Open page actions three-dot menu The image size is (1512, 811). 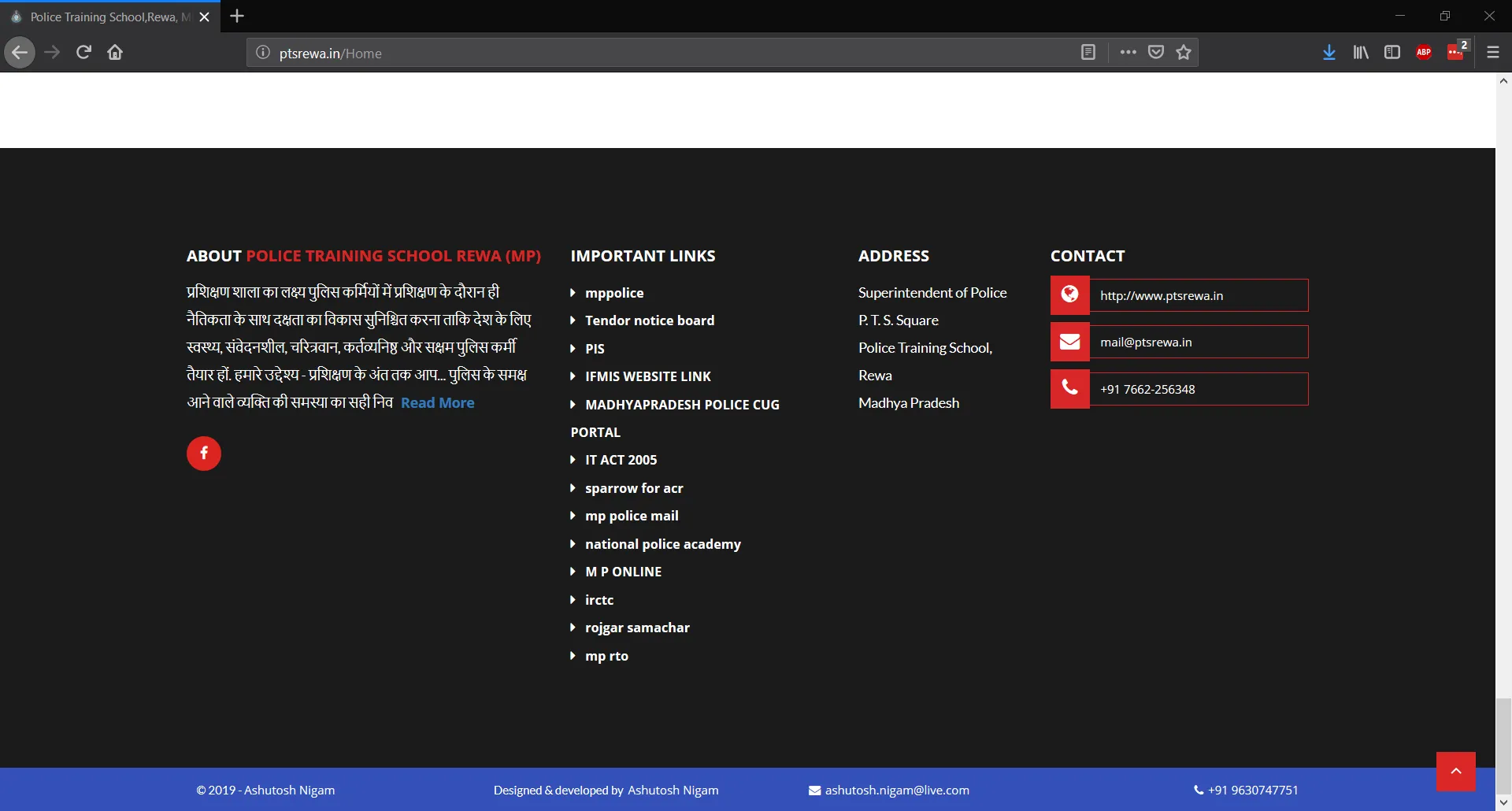tap(1128, 53)
